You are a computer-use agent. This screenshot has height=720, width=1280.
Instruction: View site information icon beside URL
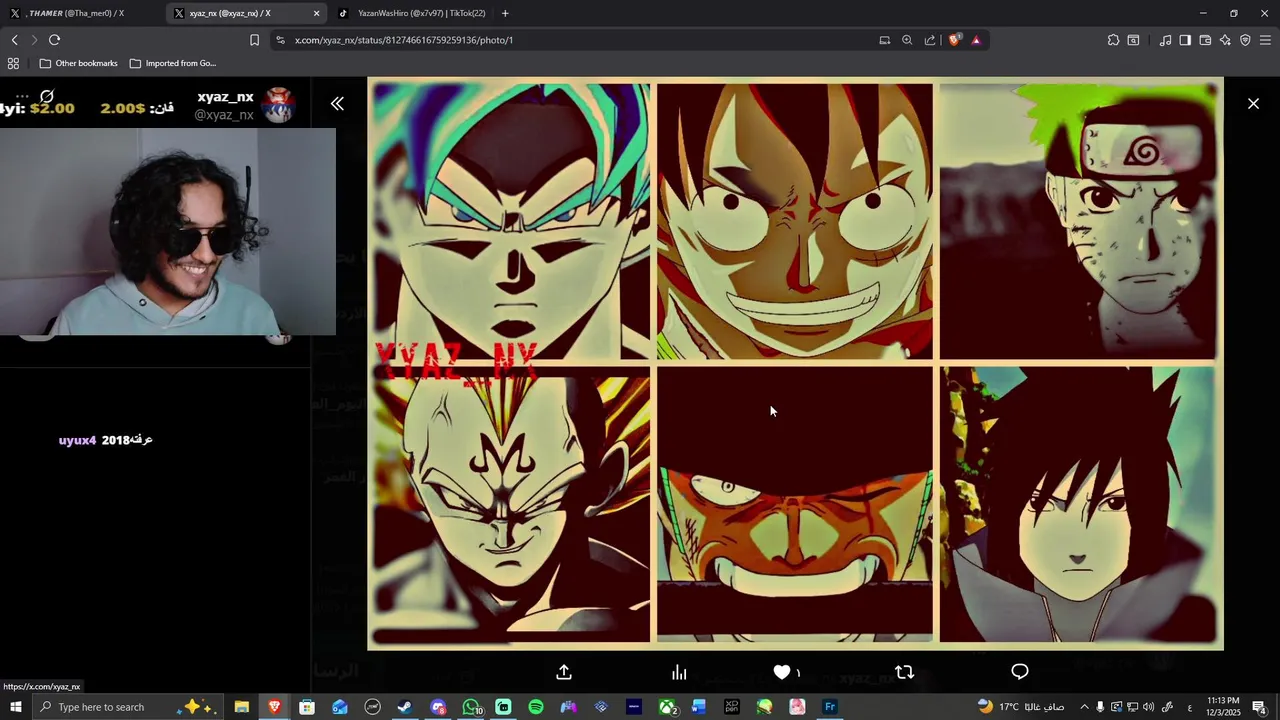point(280,40)
